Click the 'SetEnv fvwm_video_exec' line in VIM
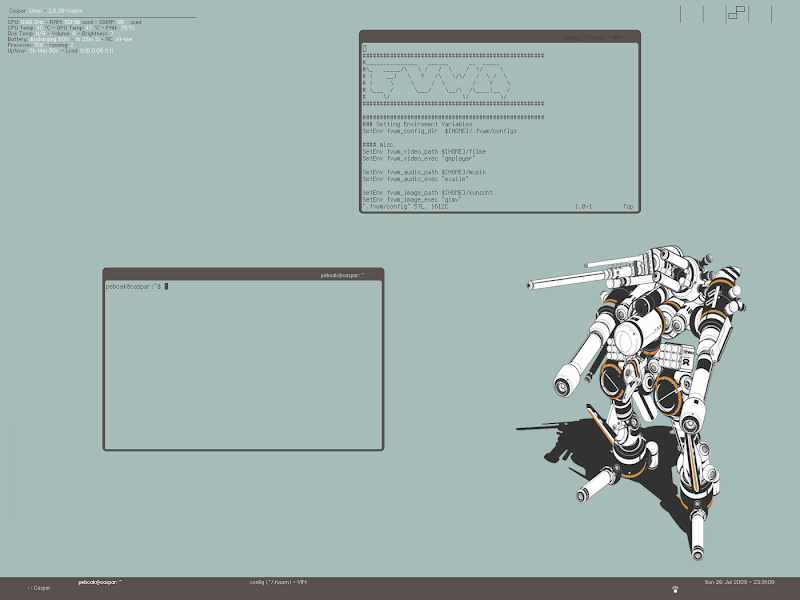 pyautogui.click(x=419, y=159)
